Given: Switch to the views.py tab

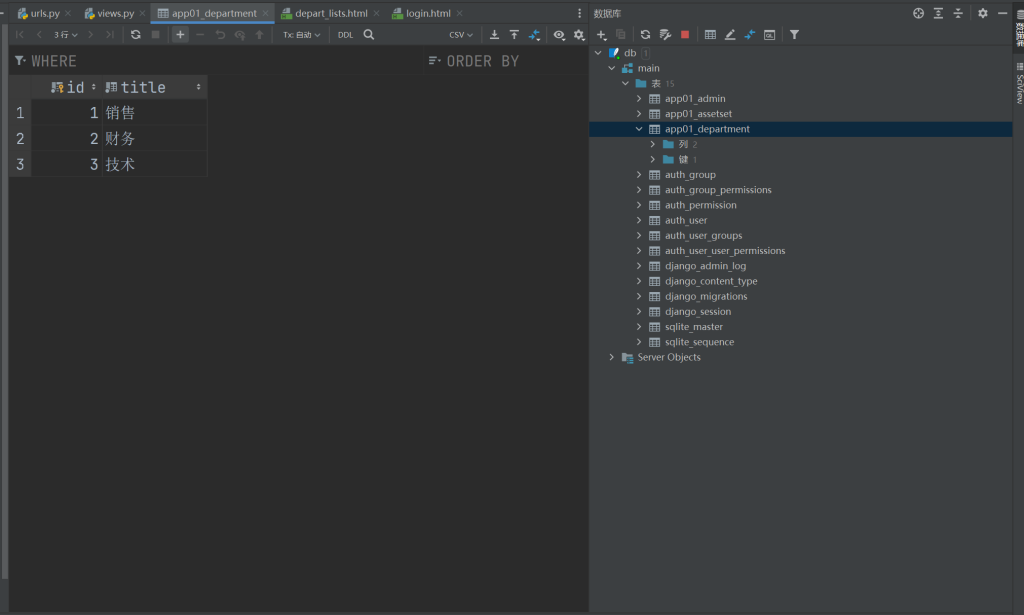Looking at the screenshot, I should [115, 13].
